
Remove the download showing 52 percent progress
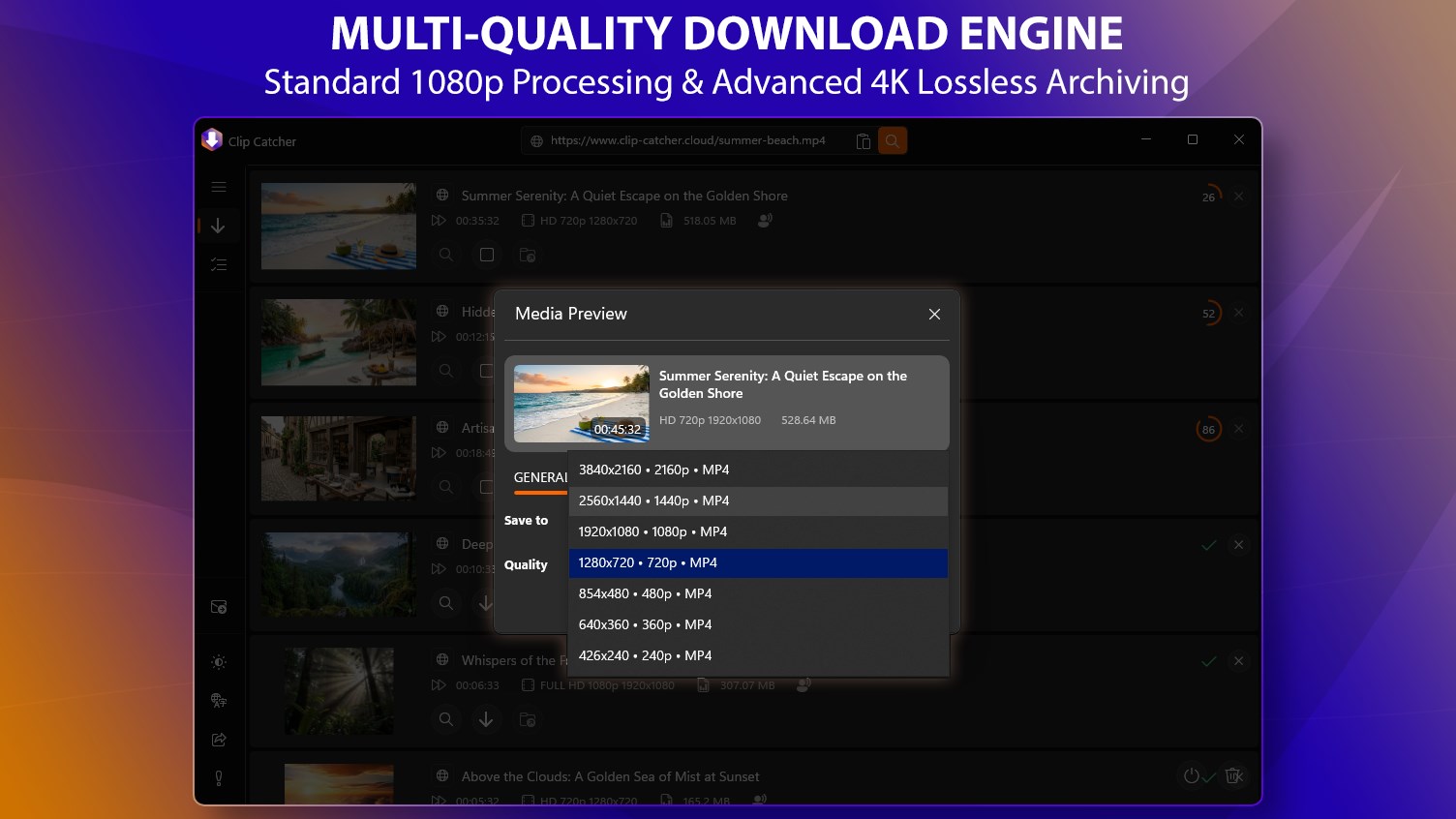coord(1239,313)
